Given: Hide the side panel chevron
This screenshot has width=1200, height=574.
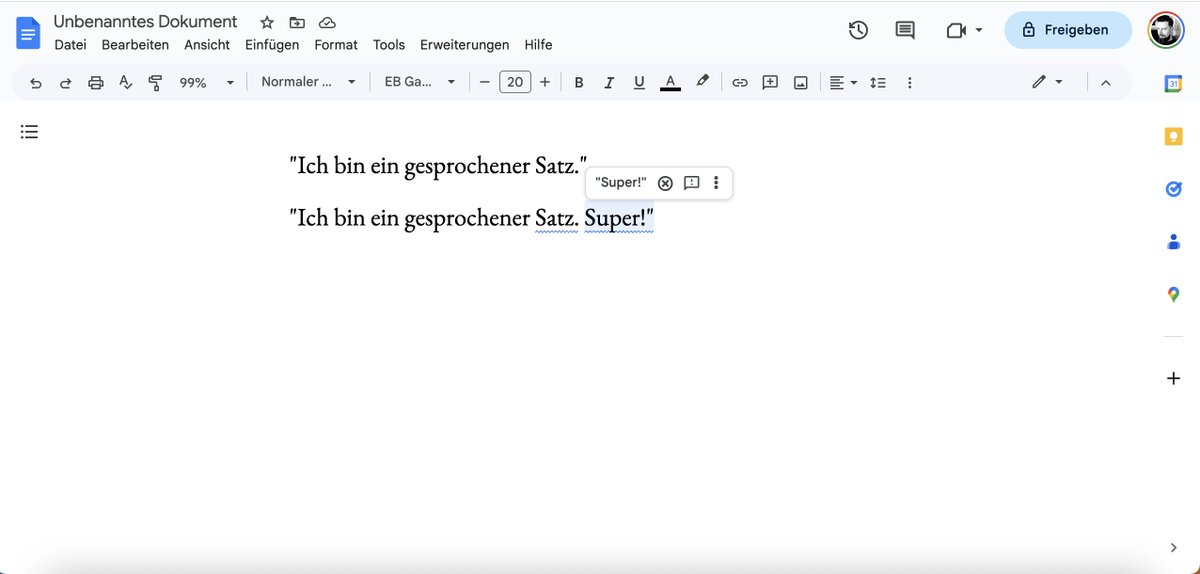Looking at the screenshot, I should 1173,547.
